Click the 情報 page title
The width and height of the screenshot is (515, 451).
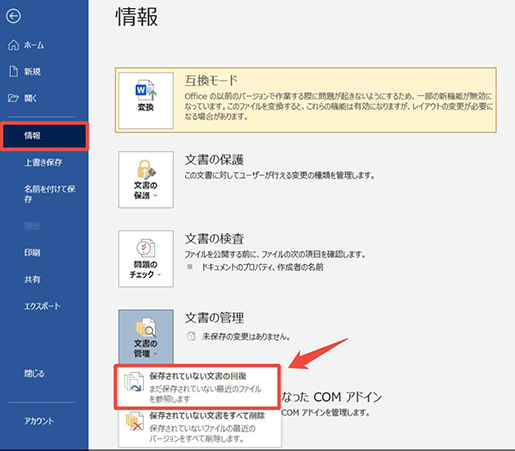137,17
